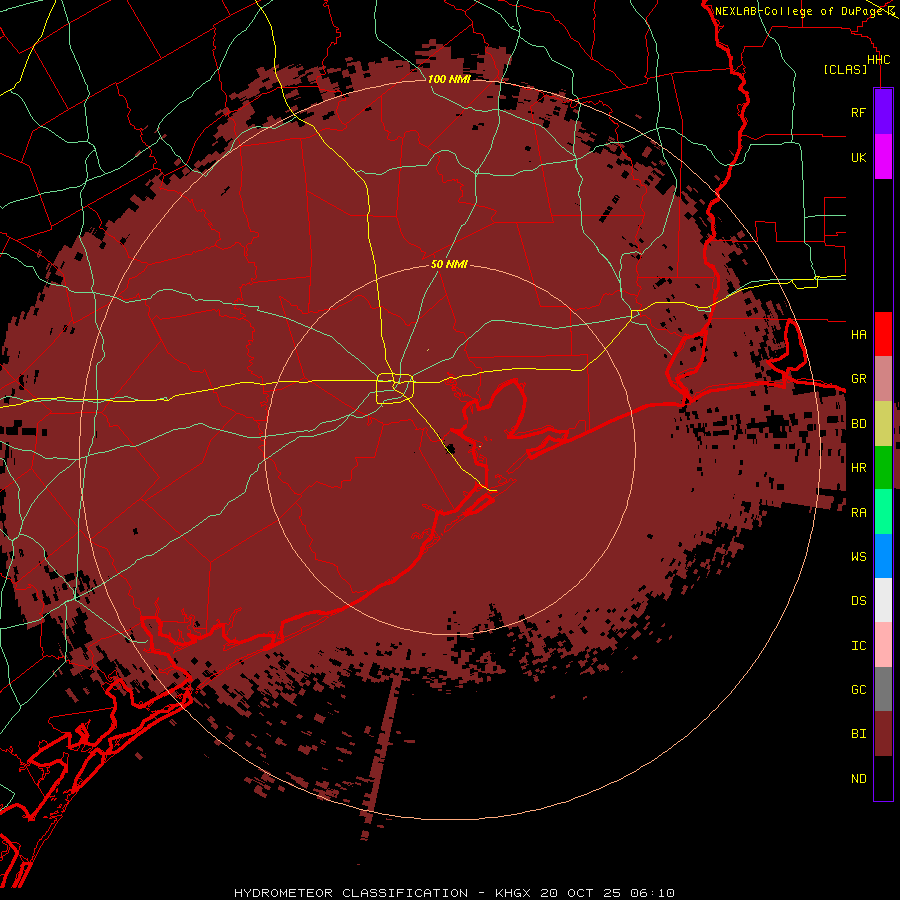Click the 50 NMI range ring label
Image resolution: width=900 pixels, height=900 pixels.
[449, 264]
